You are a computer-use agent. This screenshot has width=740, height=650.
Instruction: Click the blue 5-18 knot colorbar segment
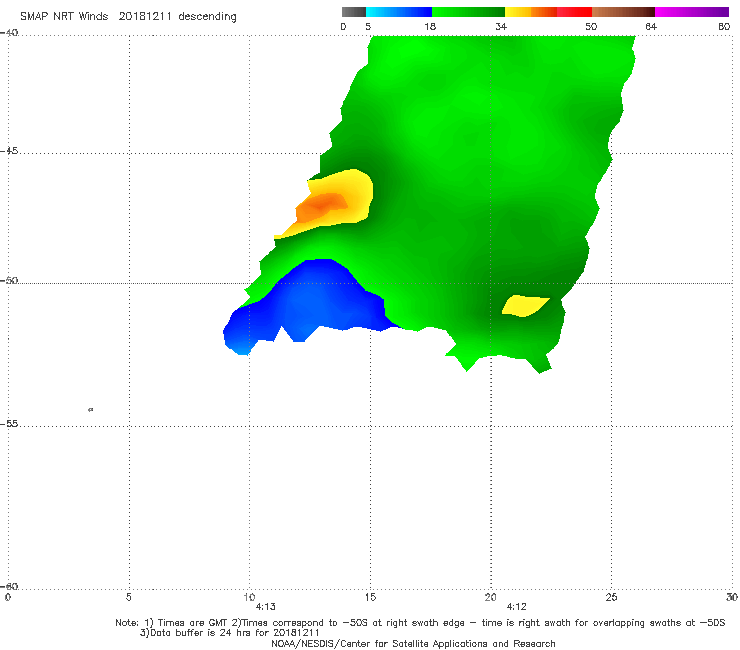(x=399, y=12)
